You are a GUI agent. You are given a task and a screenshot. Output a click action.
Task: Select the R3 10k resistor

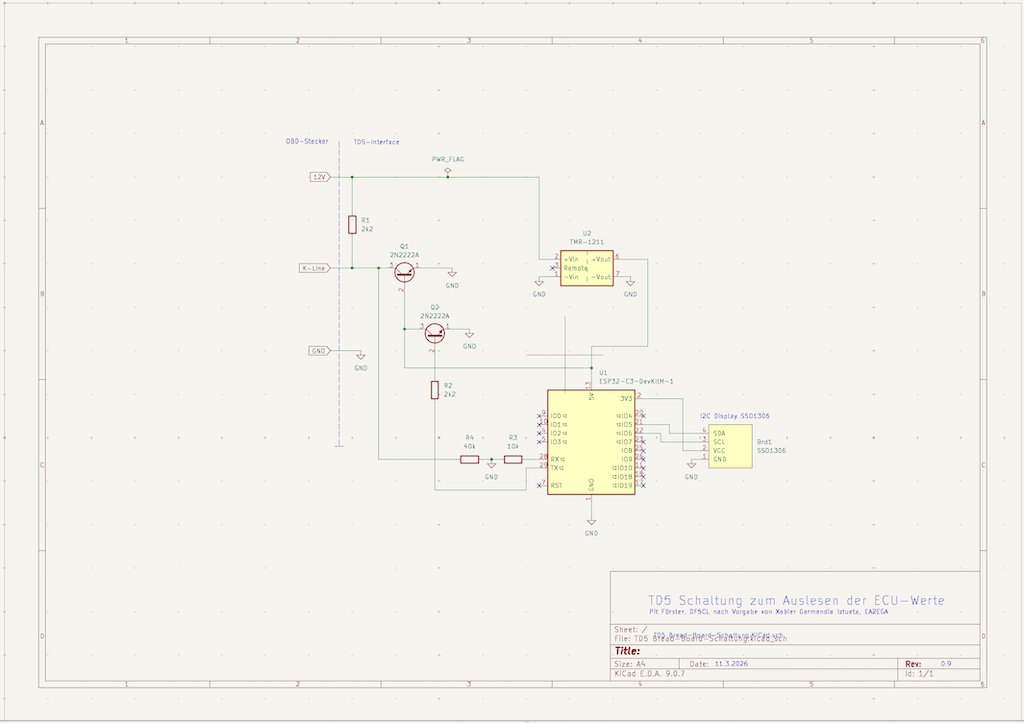click(513, 460)
